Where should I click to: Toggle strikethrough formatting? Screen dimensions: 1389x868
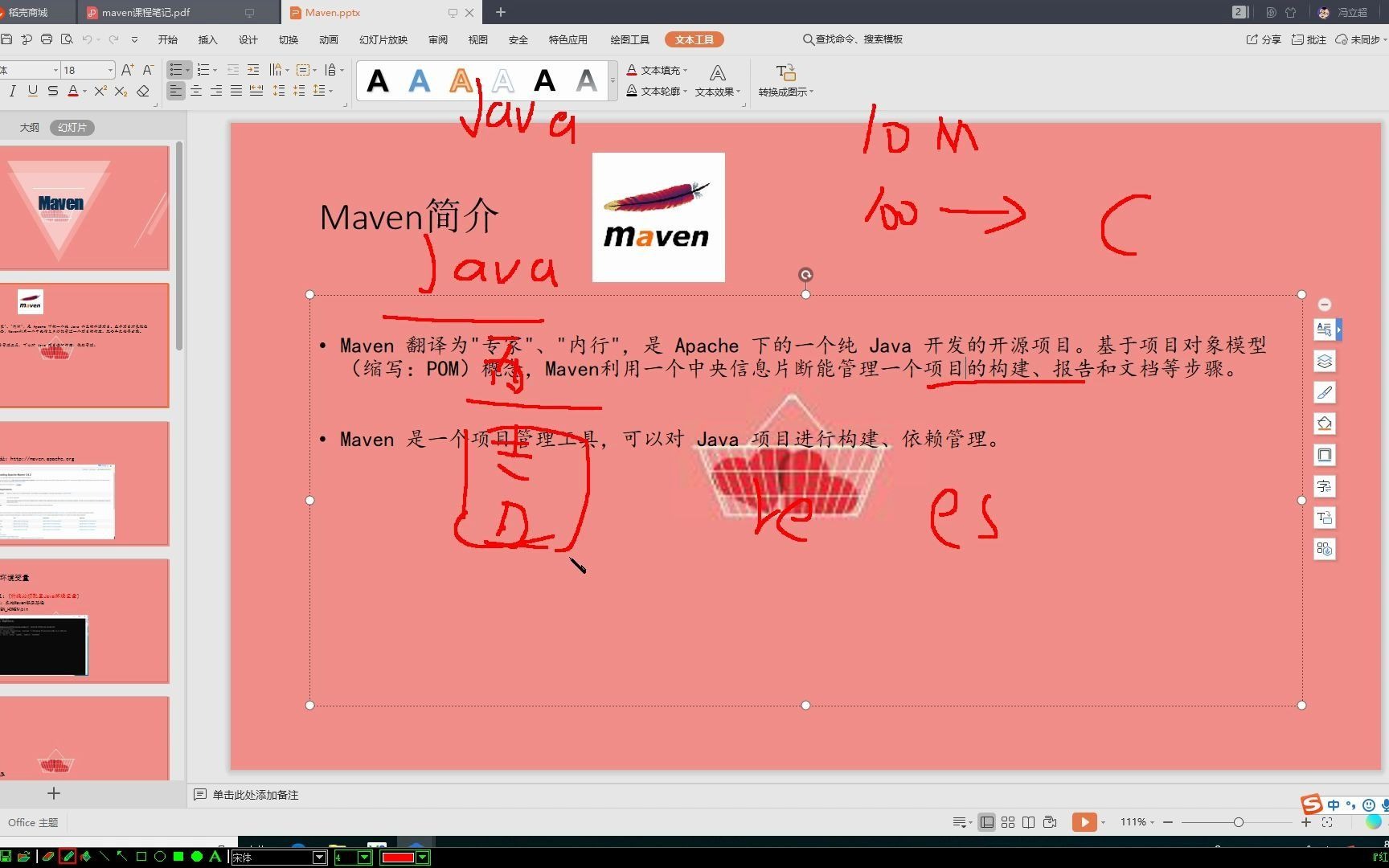click(52, 91)
